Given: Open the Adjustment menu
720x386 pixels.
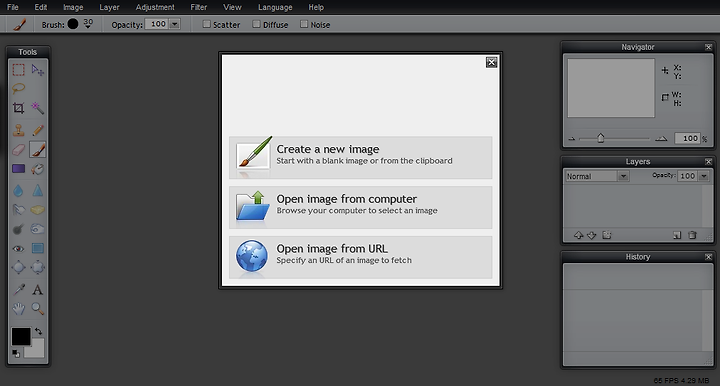Looking at the screenshot, I should click(x=155, y=7).
